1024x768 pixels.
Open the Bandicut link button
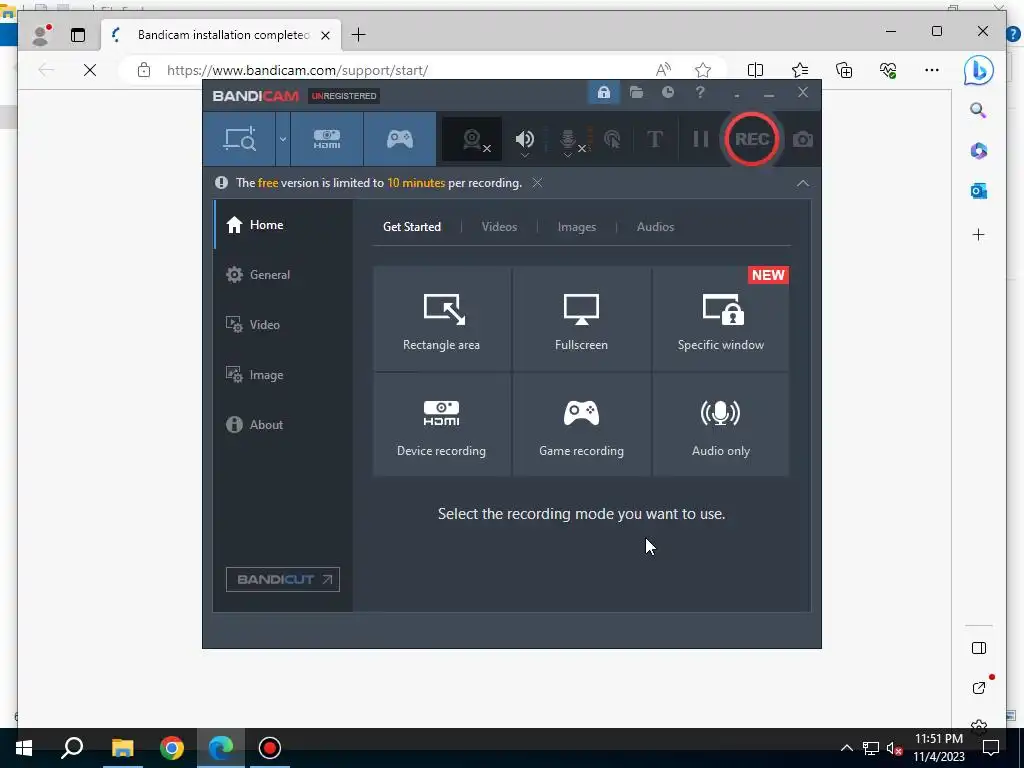pos(283,579)
